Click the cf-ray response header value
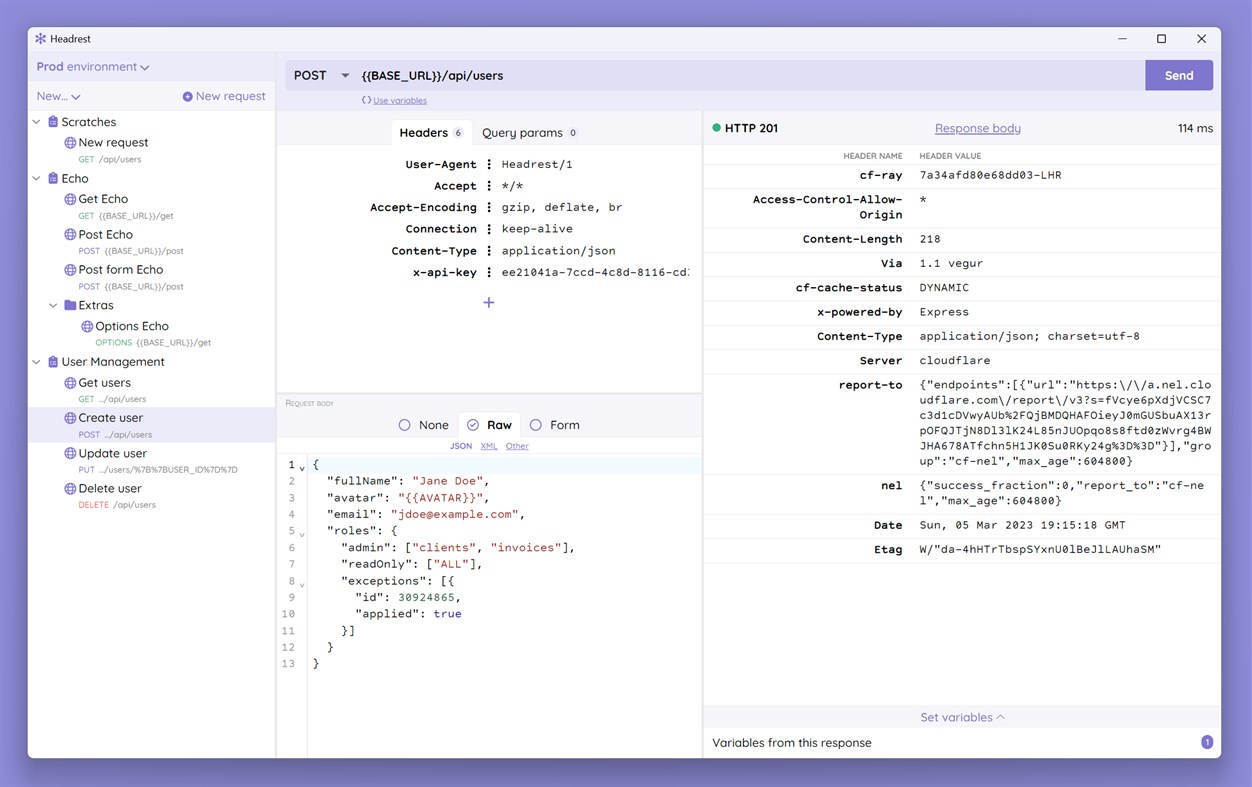 [x=990, y=175]
